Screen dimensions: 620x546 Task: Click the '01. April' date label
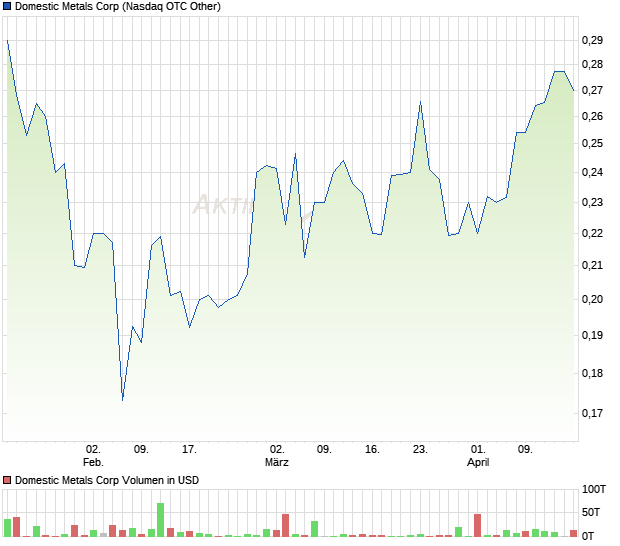[478, 455]
